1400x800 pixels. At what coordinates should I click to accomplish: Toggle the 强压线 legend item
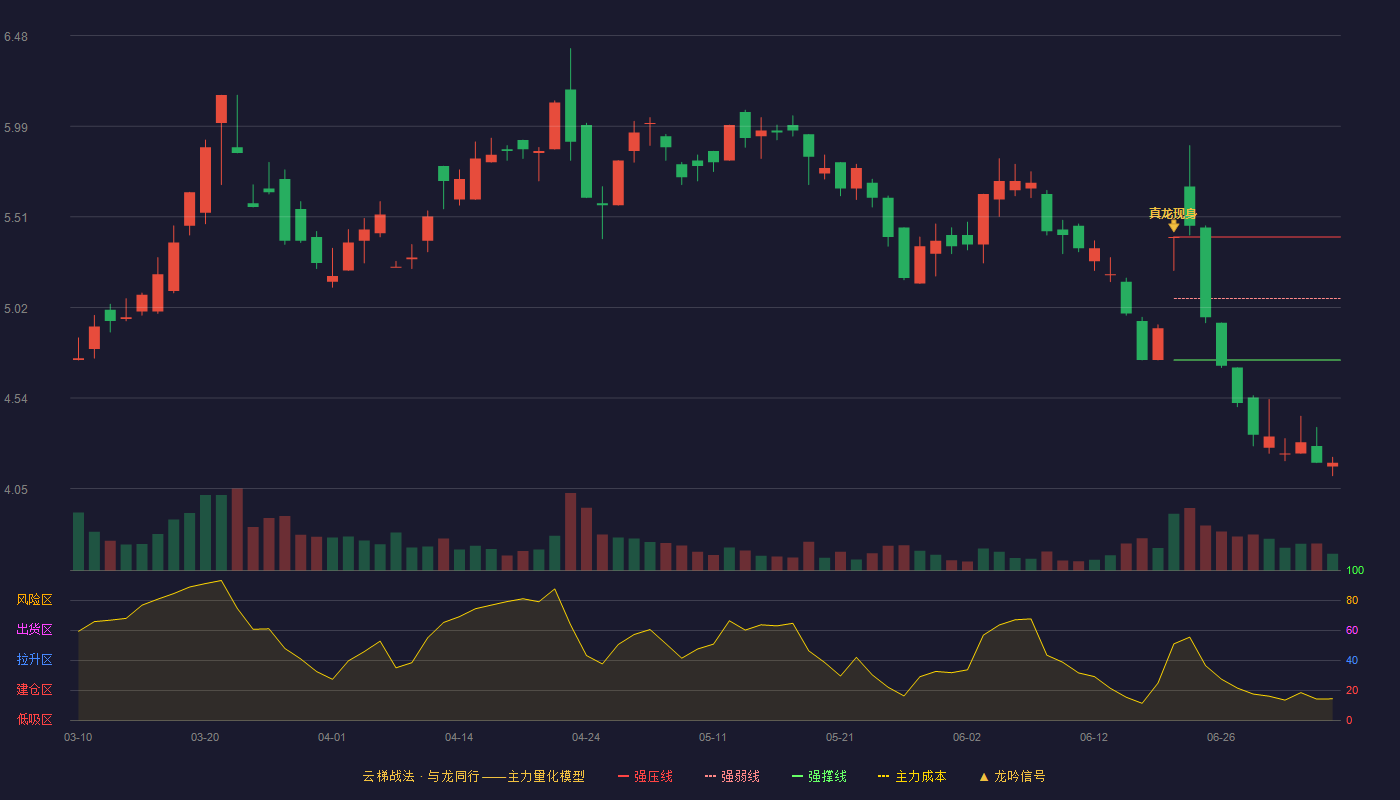[x=645, y=776]
